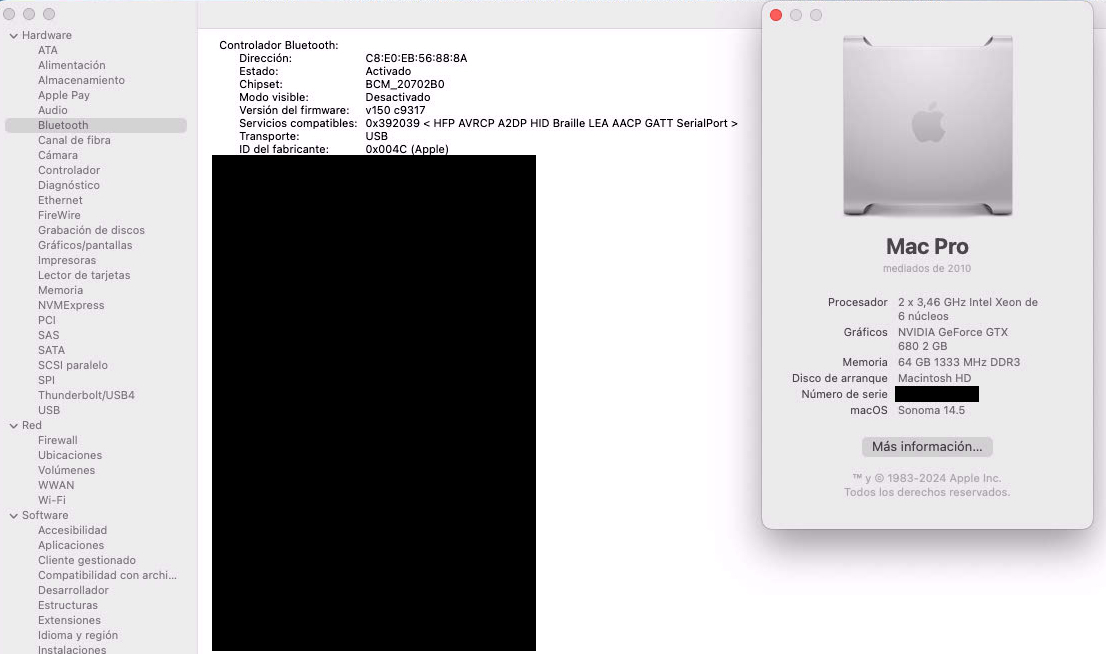
Task: Click the 64 GB 1333 MHz DDR3 value
Action: (x=959, y=362)
